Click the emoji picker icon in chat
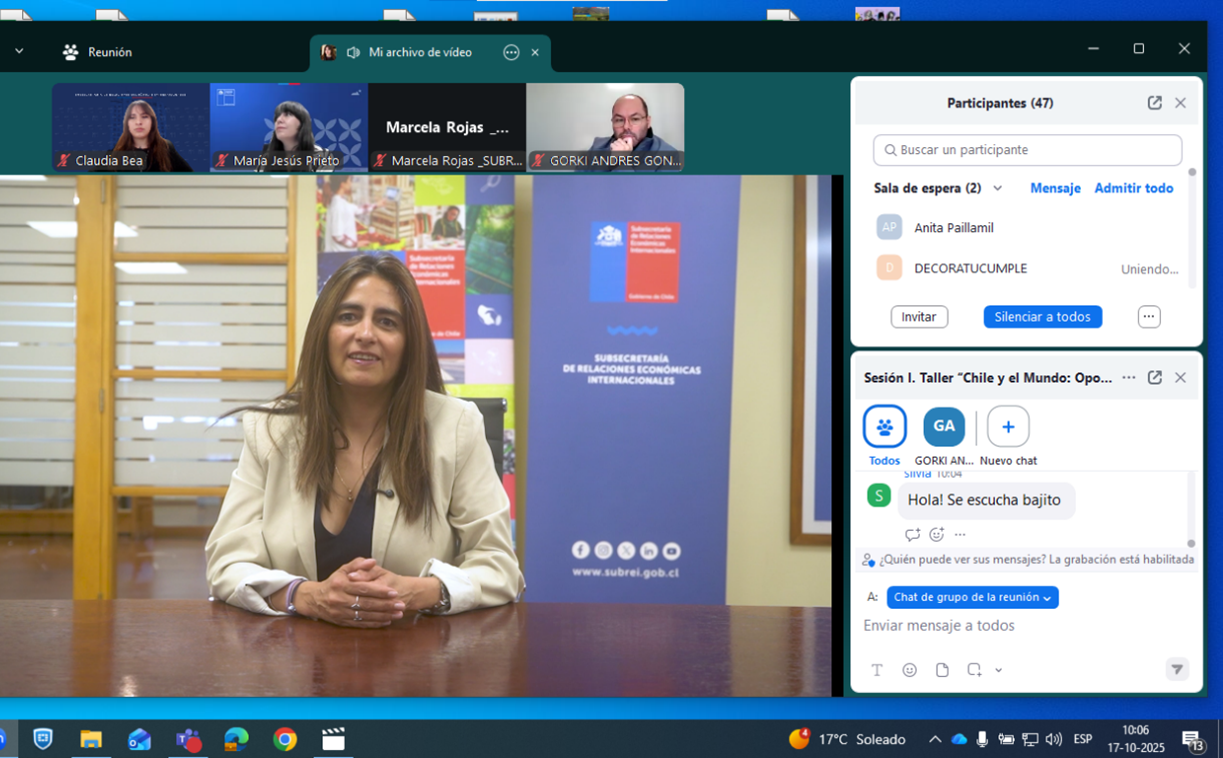 click(909, 670)
